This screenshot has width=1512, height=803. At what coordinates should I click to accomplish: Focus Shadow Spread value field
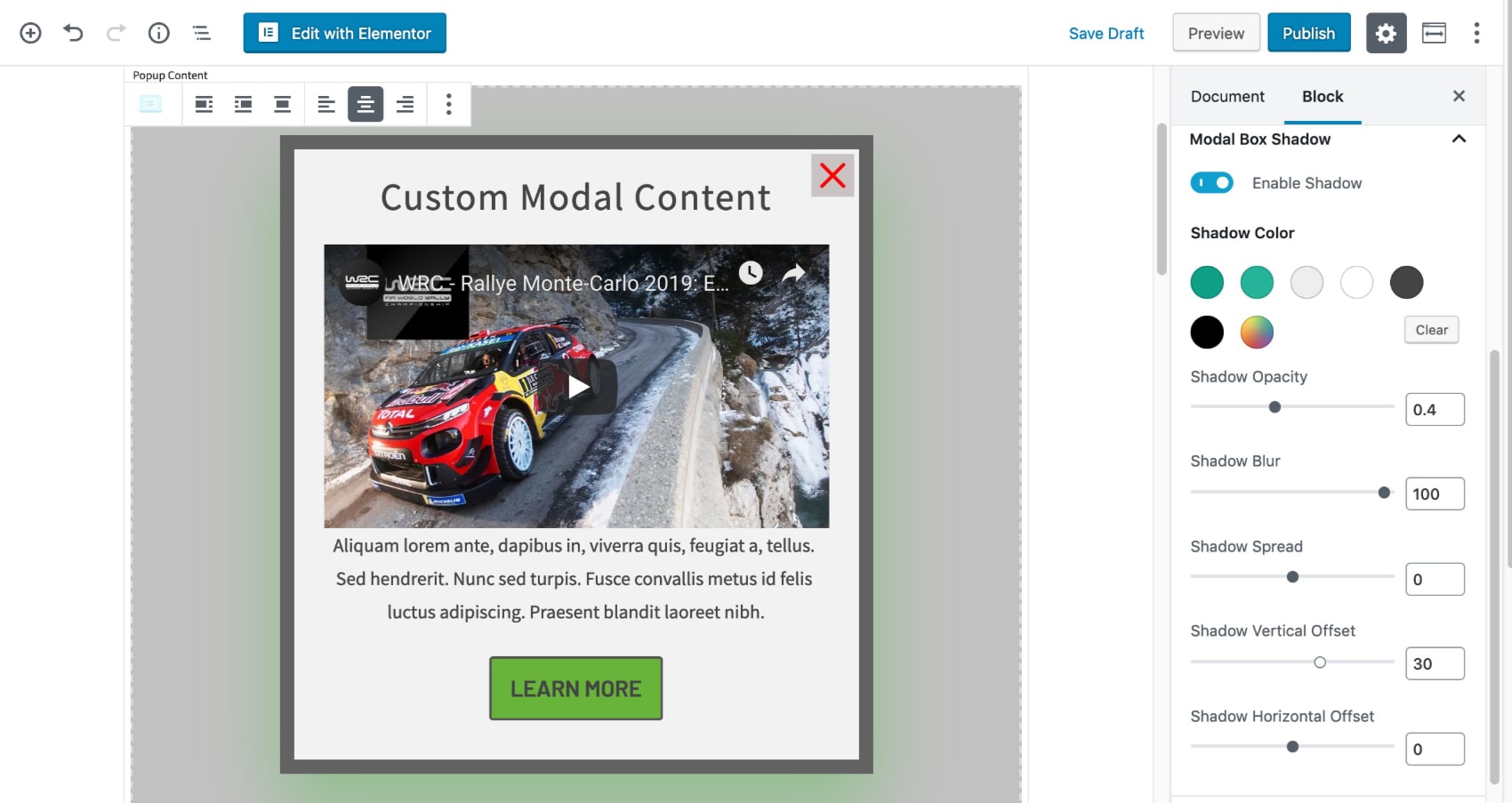pyautogui.click(x=1435, y=579)
